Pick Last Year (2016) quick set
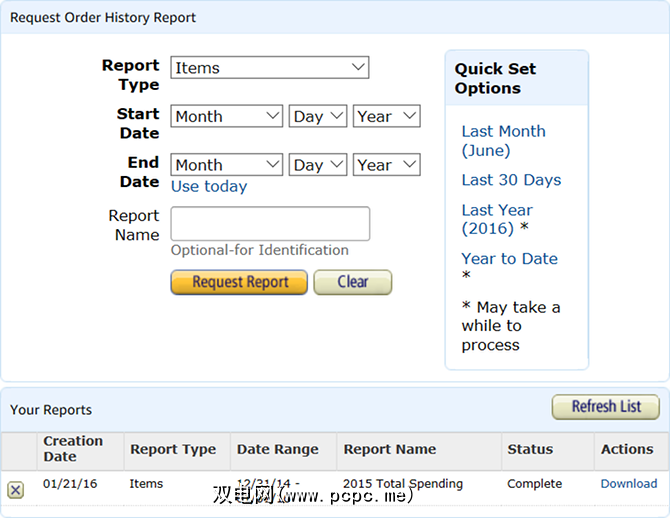The height and width of the screenshot is (518, 670). point(497,219)
